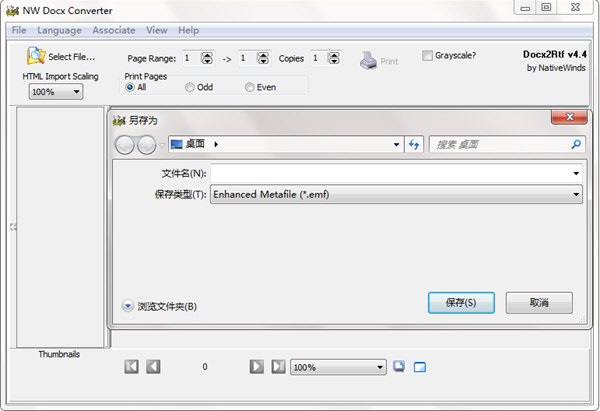Go to previous page arrow
The image size is (600, 411).
(153, 367)
